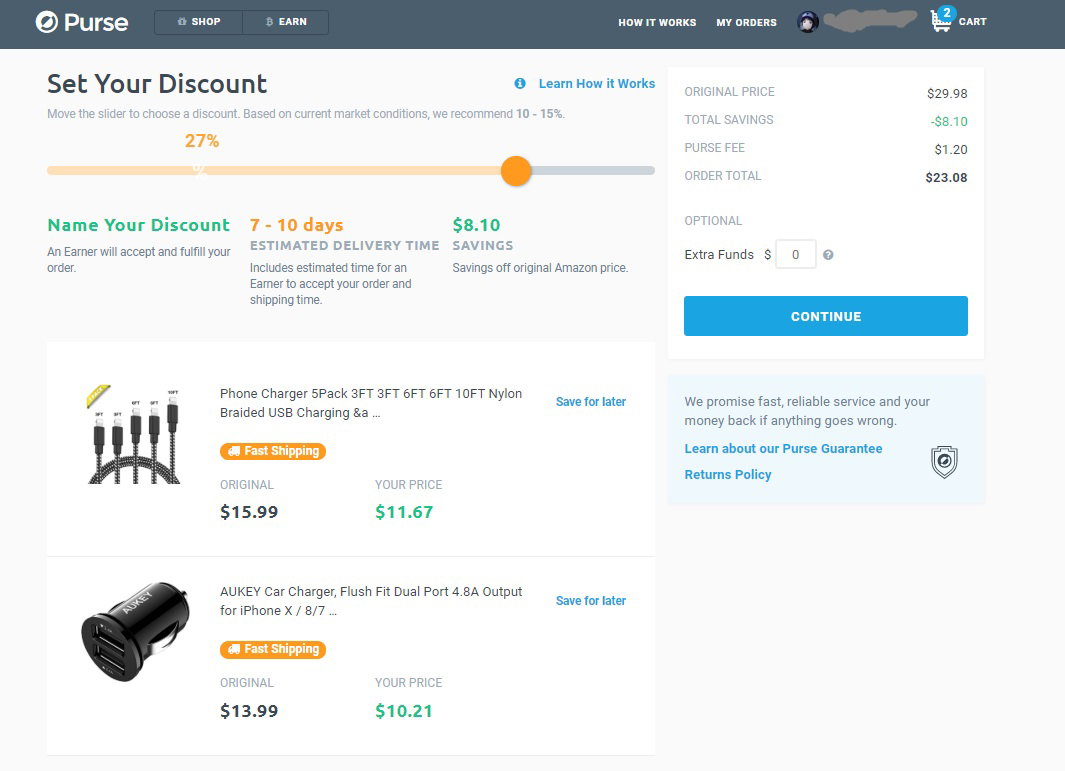Open My Orders page
Screen dimensions: 1065x771
[x=746, y=22]
